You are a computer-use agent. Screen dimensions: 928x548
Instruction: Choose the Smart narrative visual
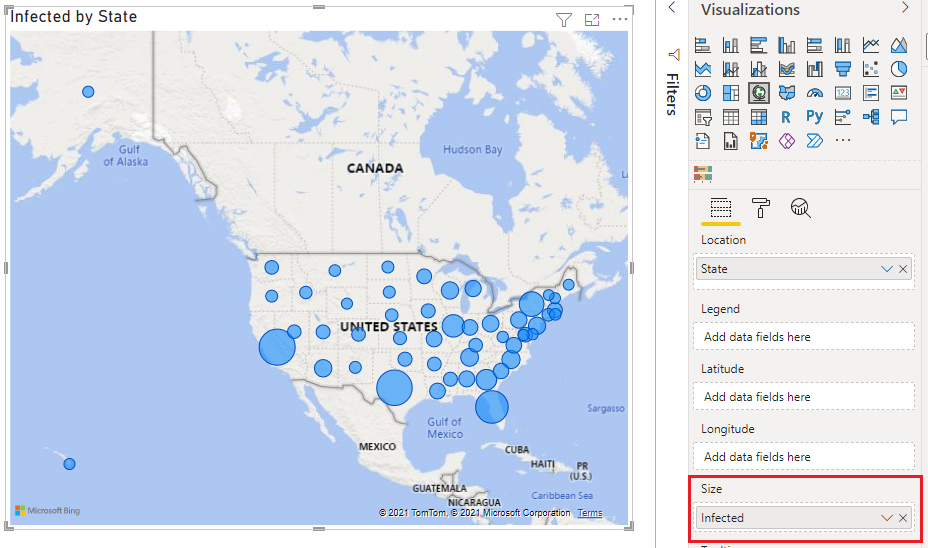pyautogui.click(x=703, y=141)
